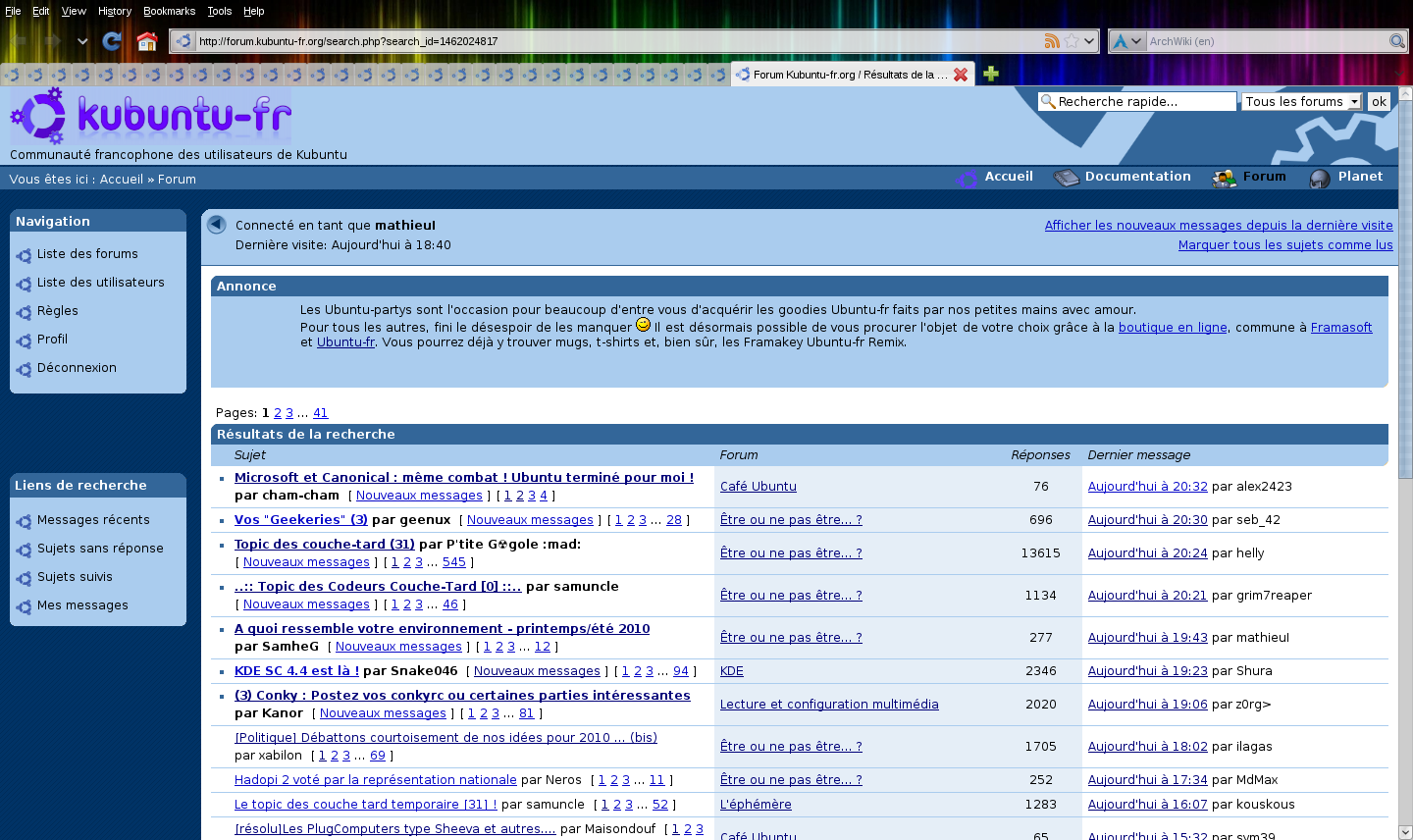Click the icon beside Sujets suivis

(24, 578)
